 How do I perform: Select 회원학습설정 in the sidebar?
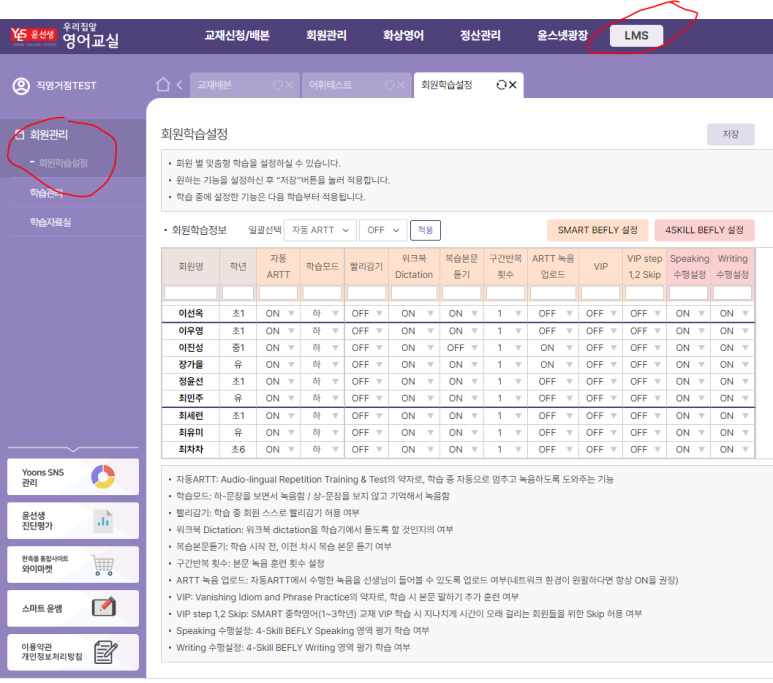63,163
